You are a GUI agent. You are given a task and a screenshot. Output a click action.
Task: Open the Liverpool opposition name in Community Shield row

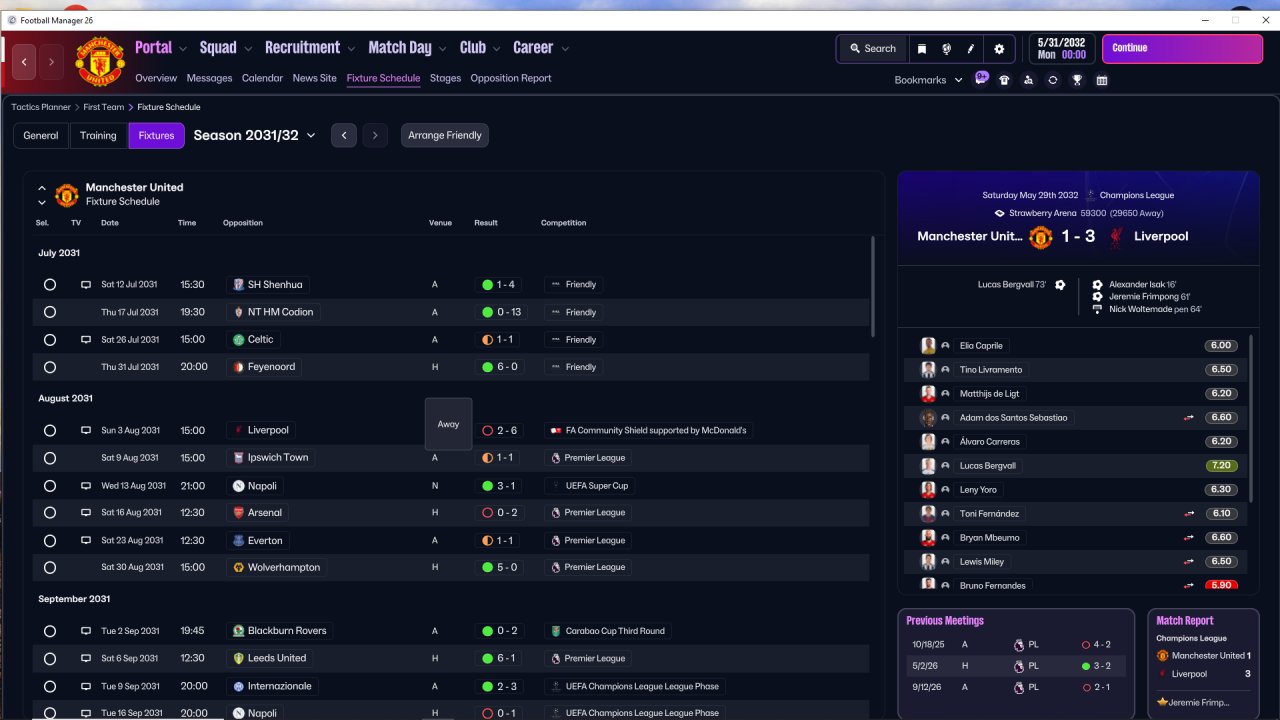268,430
